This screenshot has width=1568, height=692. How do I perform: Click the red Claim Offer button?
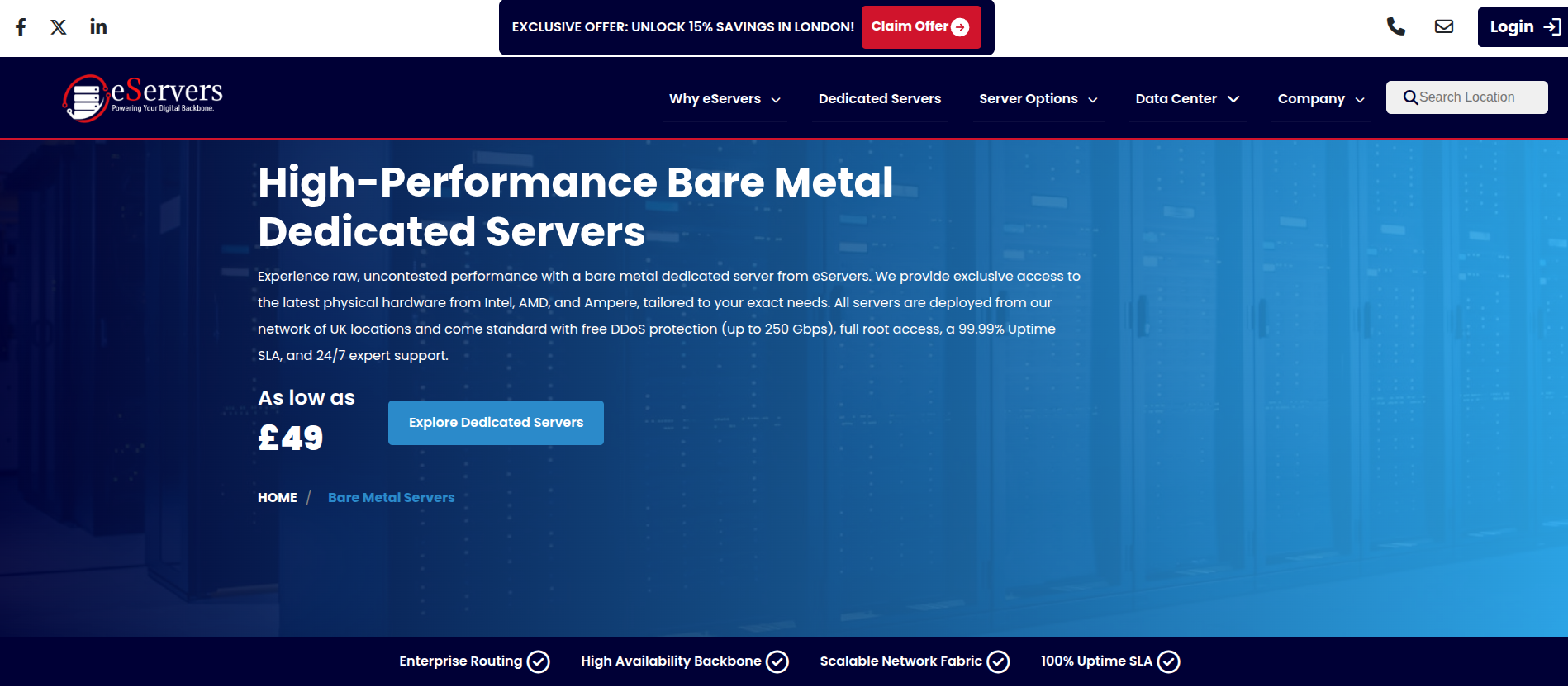(920, 27)
